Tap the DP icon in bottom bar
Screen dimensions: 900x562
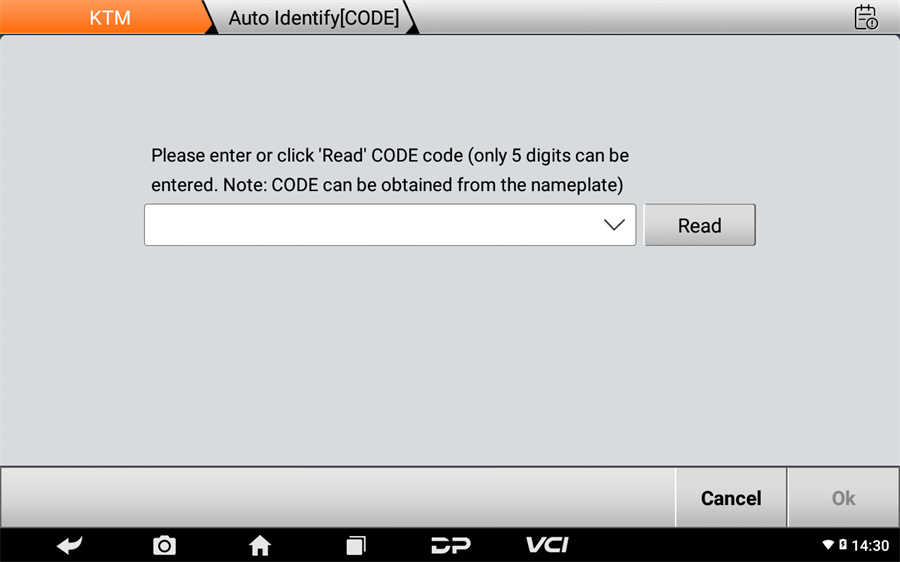coord(451,545)
